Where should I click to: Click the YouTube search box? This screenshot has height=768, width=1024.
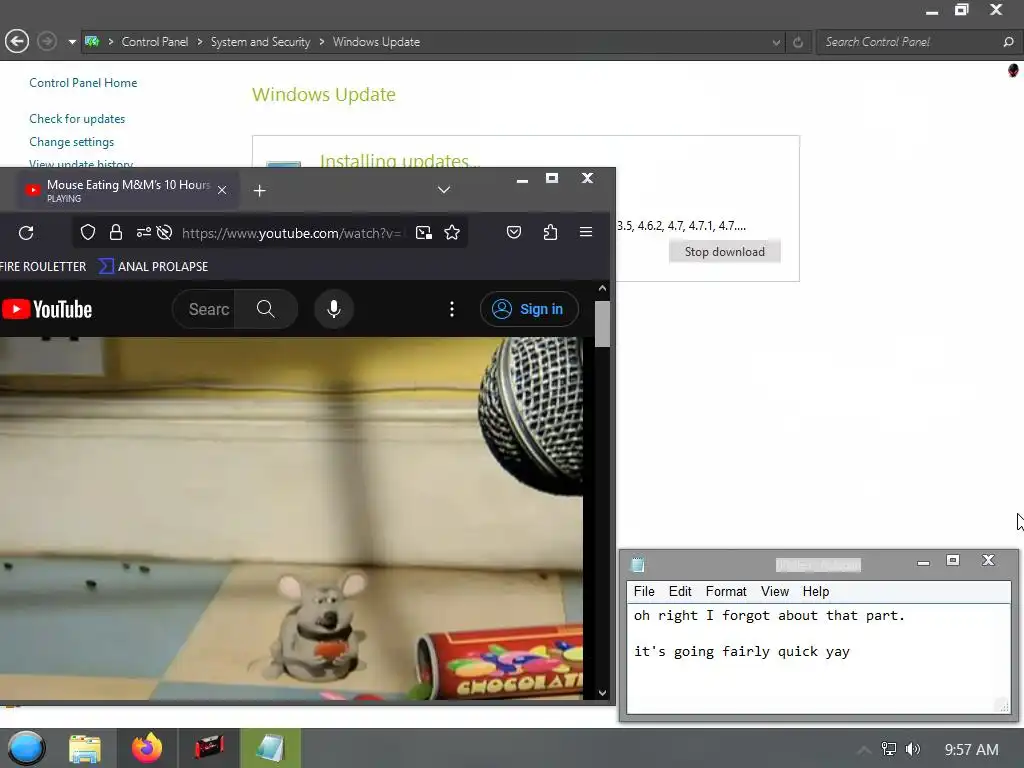click(x=204, y=309)
